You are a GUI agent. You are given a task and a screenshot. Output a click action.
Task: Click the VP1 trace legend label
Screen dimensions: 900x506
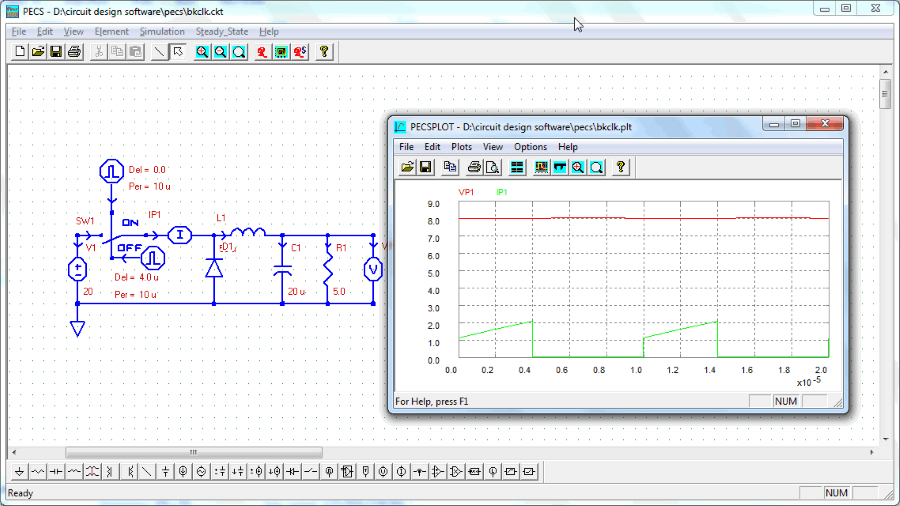(x=466, y=192)
